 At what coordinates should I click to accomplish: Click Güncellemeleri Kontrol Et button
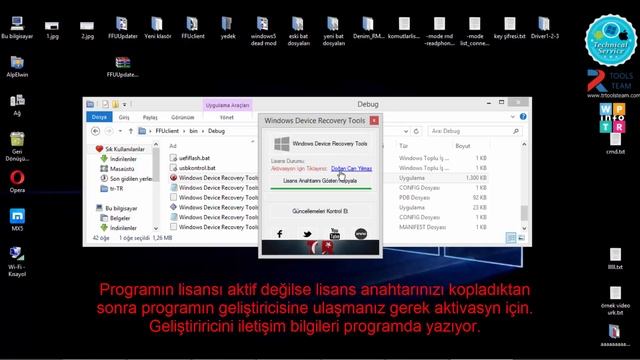(320, 211)
